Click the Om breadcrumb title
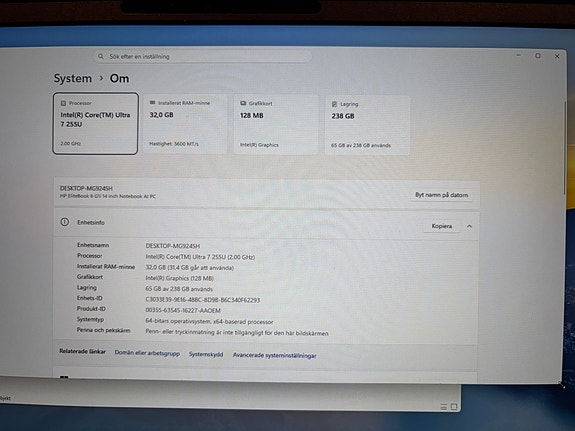This screenshot has height=431, width=575. pyautogui.click(x=120, y=78)
